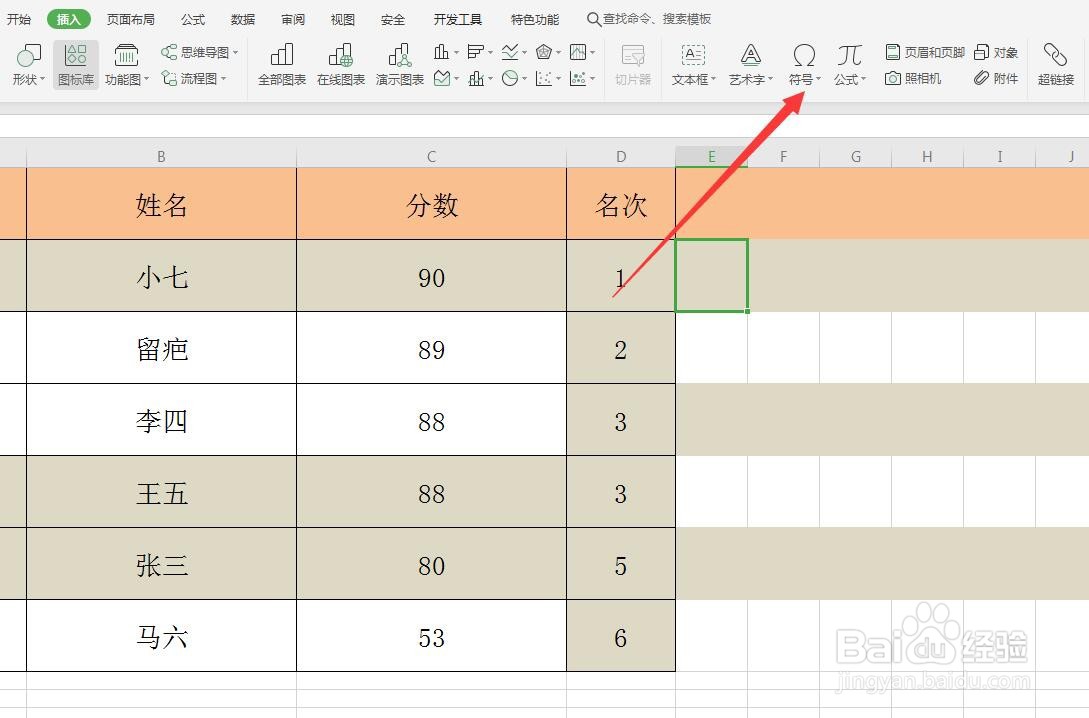Open online charts (在线图表)
This screenshot has width=1089, height=718.
(341, 64)
